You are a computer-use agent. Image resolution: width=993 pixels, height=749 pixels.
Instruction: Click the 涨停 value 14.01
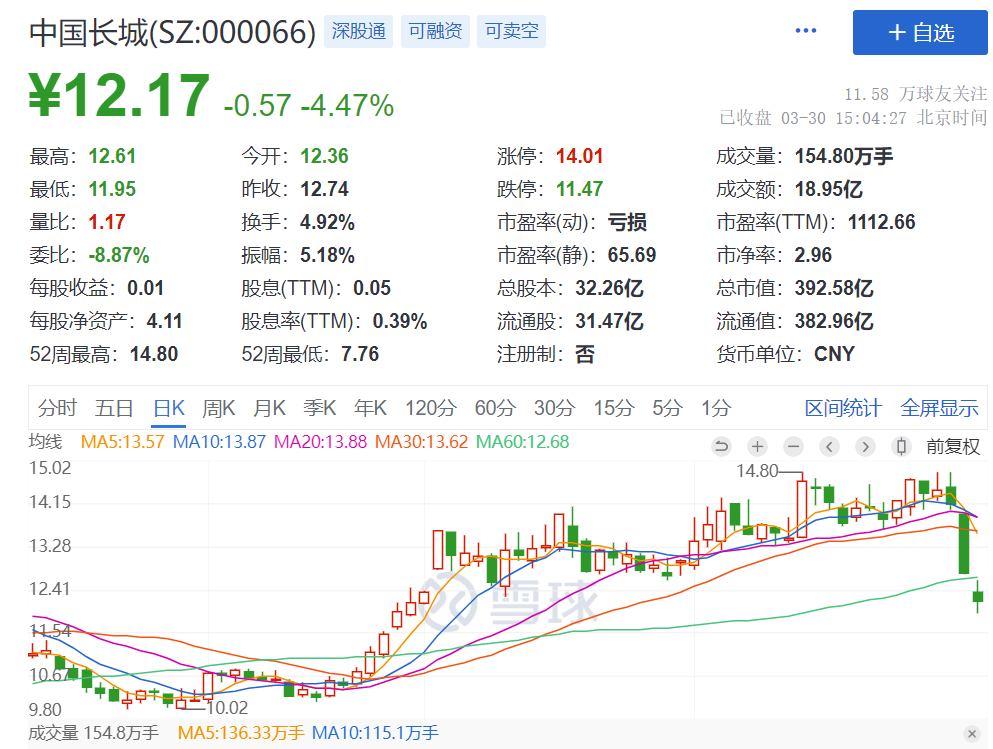(579, 156)
